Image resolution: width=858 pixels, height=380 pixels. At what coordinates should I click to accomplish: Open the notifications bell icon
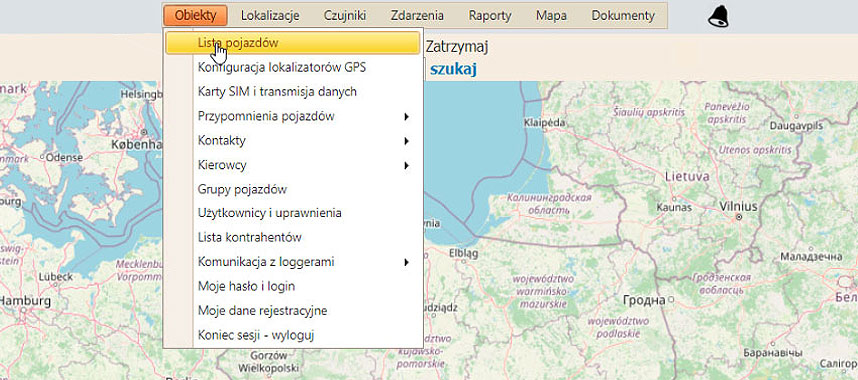pyautogui.click(x=718, y=16)
